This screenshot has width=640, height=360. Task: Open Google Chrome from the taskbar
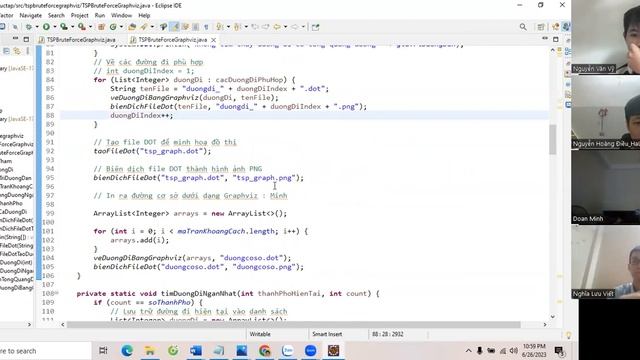[x=264, y=351]
